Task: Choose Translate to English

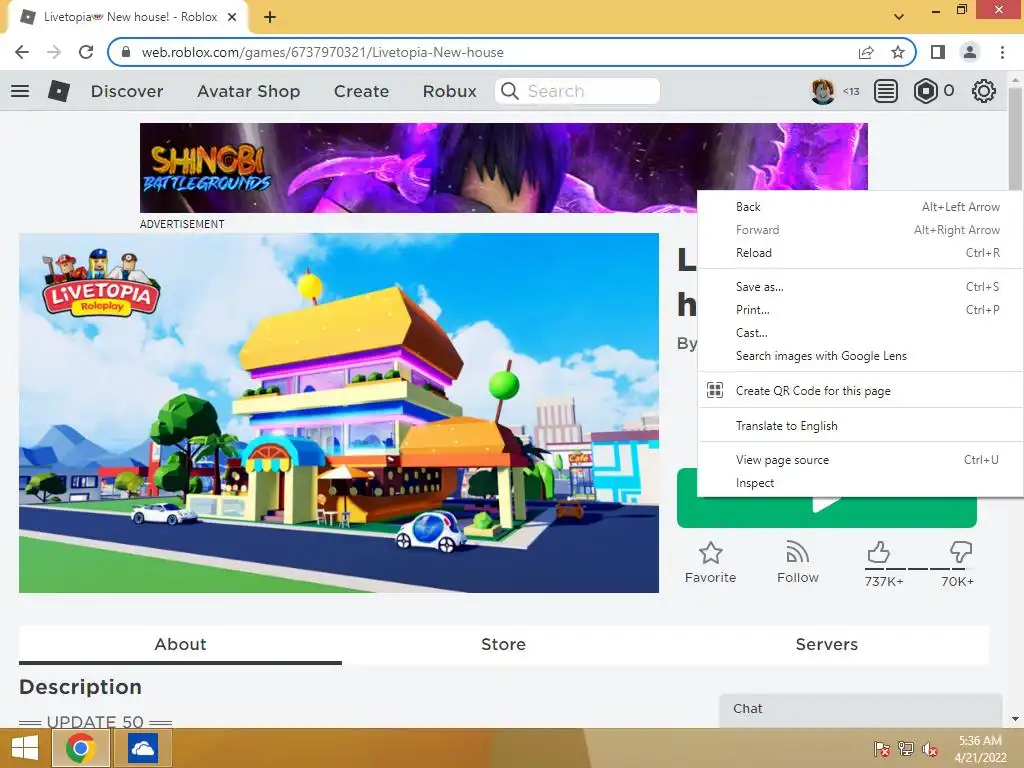Action: (x=861, y=426)
